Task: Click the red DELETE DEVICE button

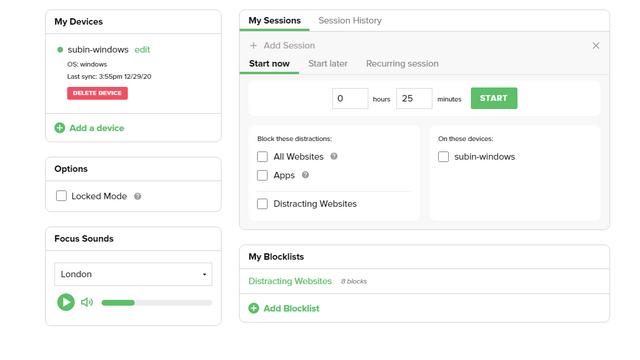Action: [97, 93]
